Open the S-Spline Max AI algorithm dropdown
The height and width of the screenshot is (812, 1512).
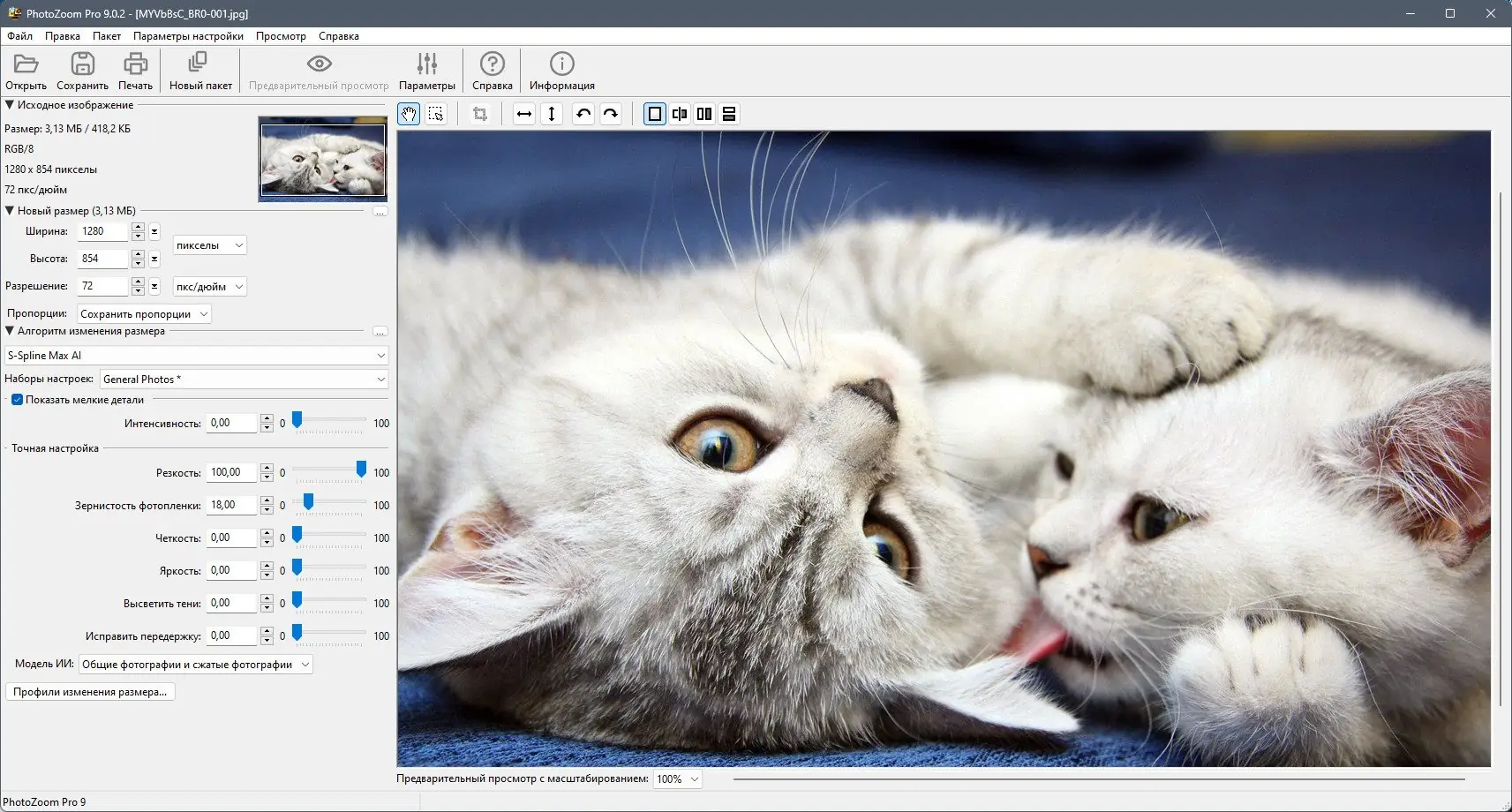pyautogui.click(x=196, y=356)
